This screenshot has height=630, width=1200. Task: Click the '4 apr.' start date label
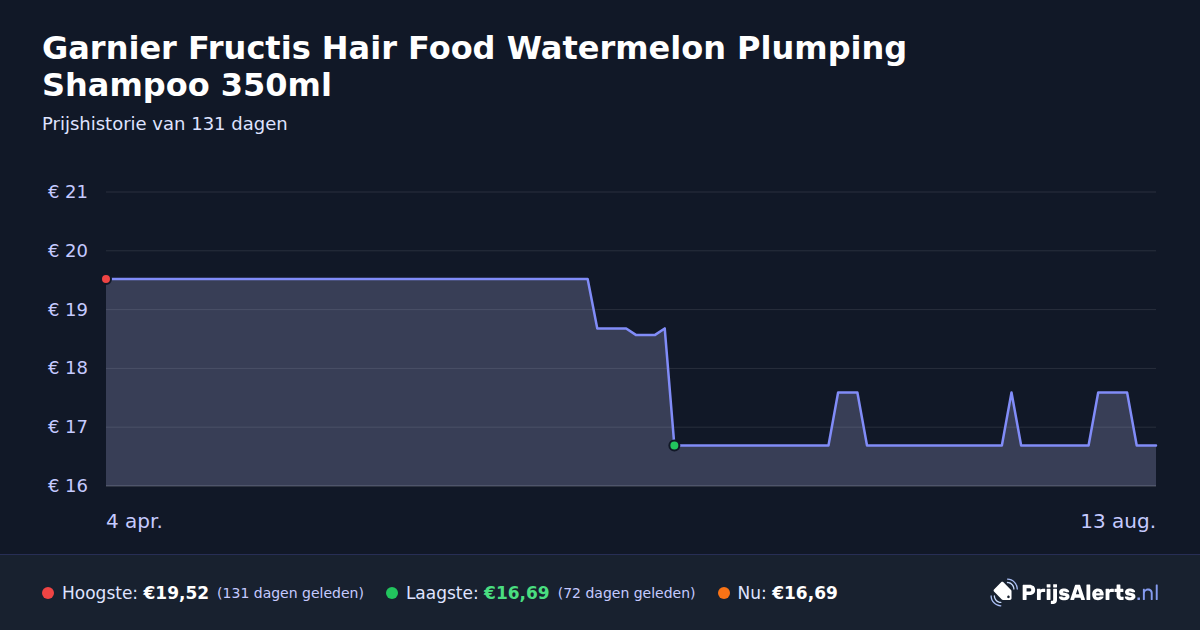pos(134,521)
